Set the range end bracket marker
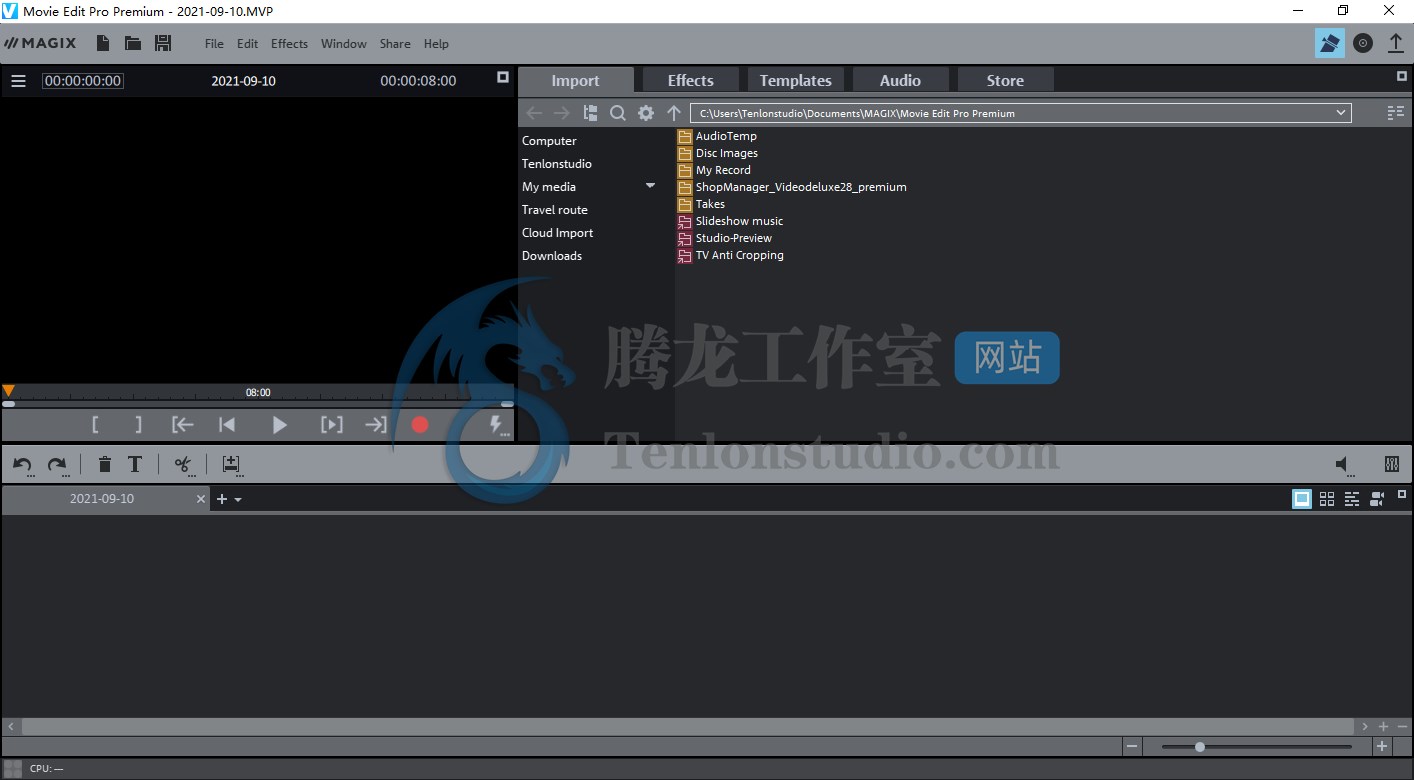1414x780 pixels. click(x=138, y=425)
